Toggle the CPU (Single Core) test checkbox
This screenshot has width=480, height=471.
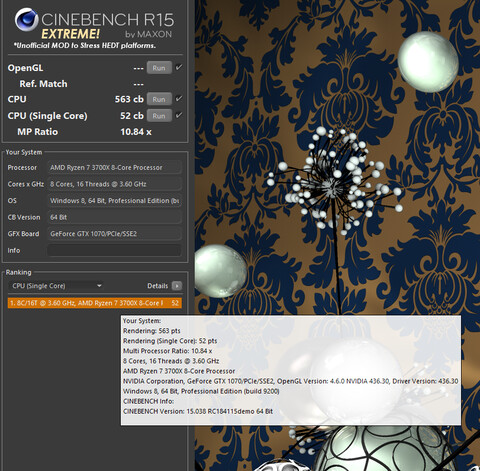pyautogui.click(x=179, y=115)
